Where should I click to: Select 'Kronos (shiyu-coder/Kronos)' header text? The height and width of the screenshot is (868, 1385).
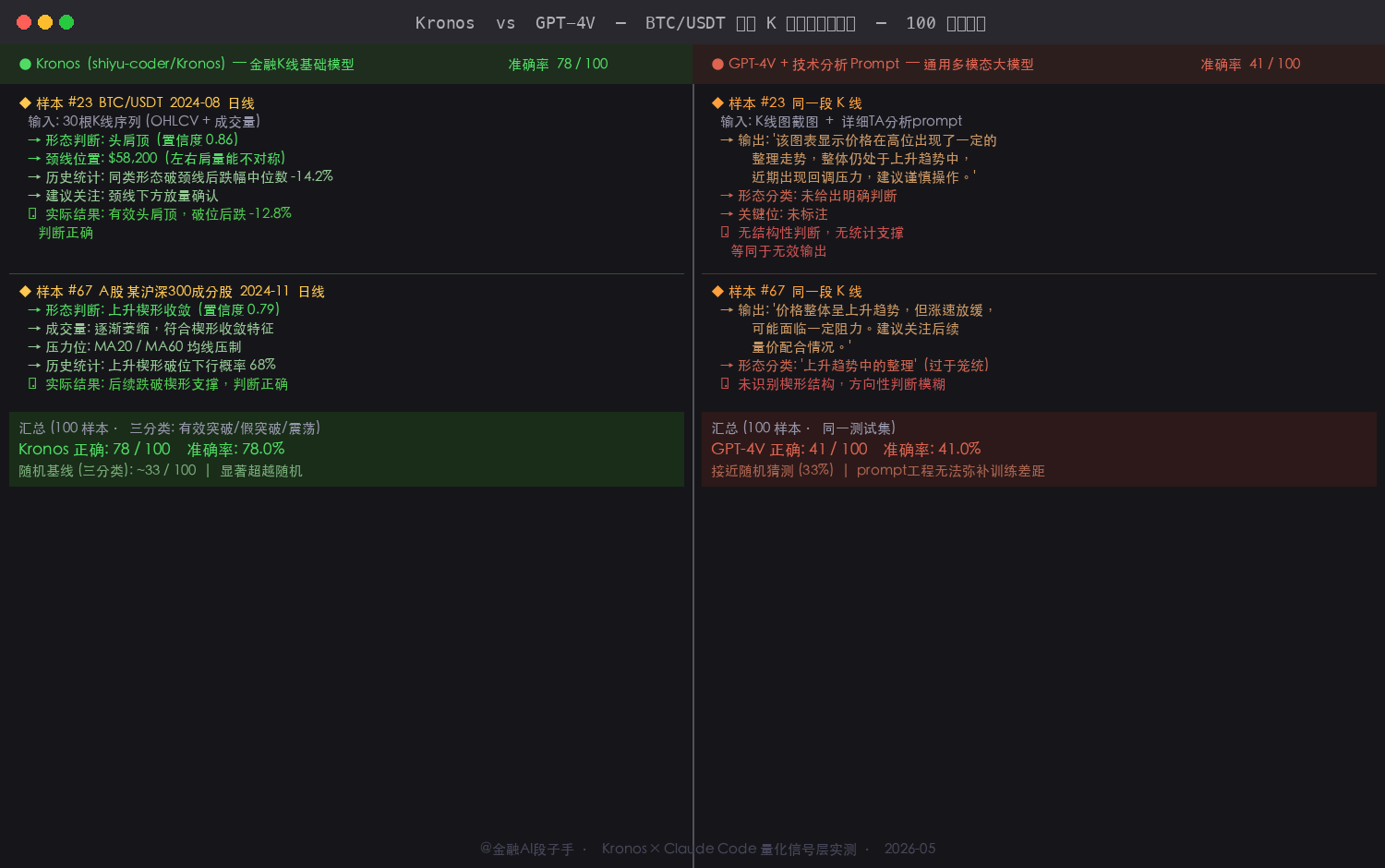tap(130, 64)
